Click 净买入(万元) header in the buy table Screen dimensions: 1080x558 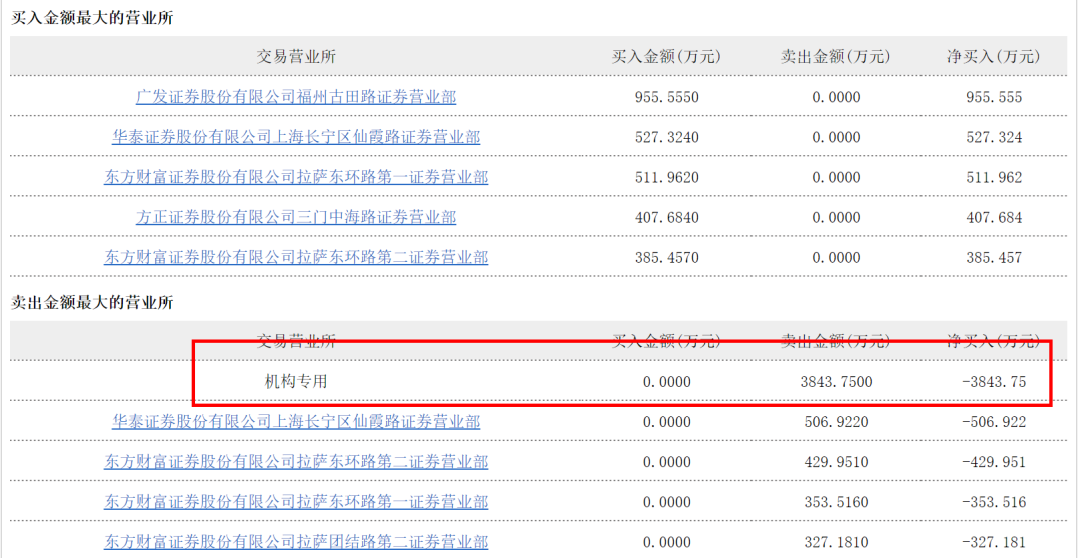tap(993, 56)
